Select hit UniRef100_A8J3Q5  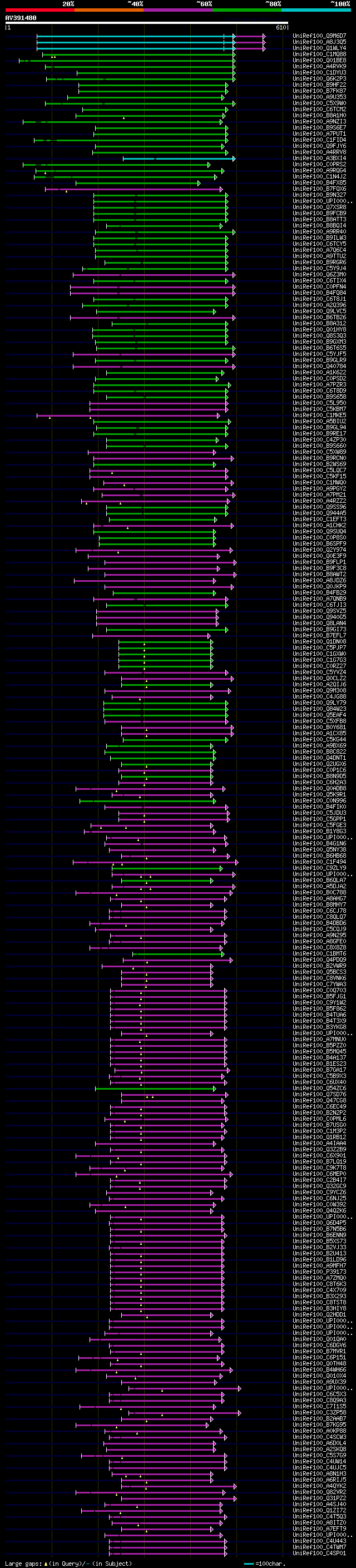coord(319,42)
